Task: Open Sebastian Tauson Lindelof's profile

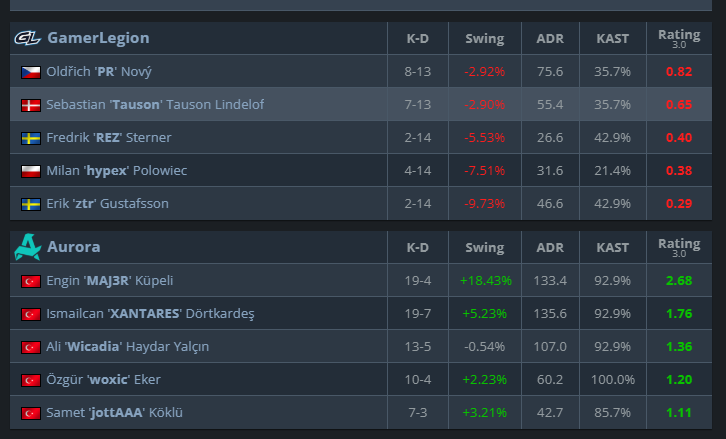Action: pyautogui.click(x=155, y=105)
